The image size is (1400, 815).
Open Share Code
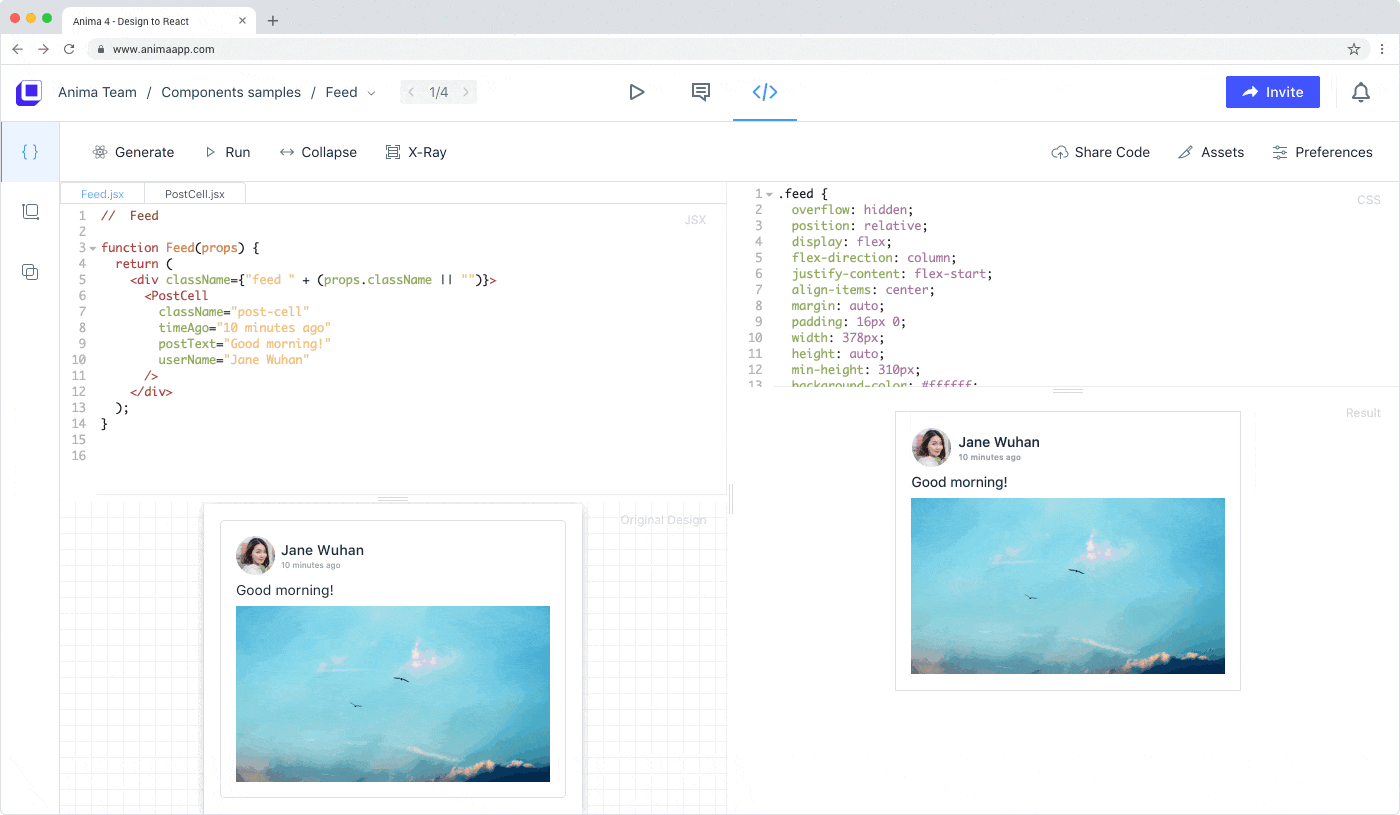[1100, 152]
